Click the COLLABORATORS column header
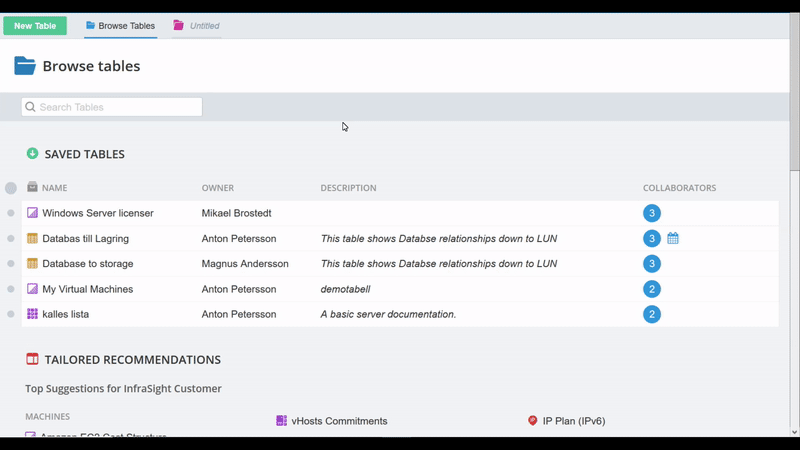800x450 pixels. [680, 188]
